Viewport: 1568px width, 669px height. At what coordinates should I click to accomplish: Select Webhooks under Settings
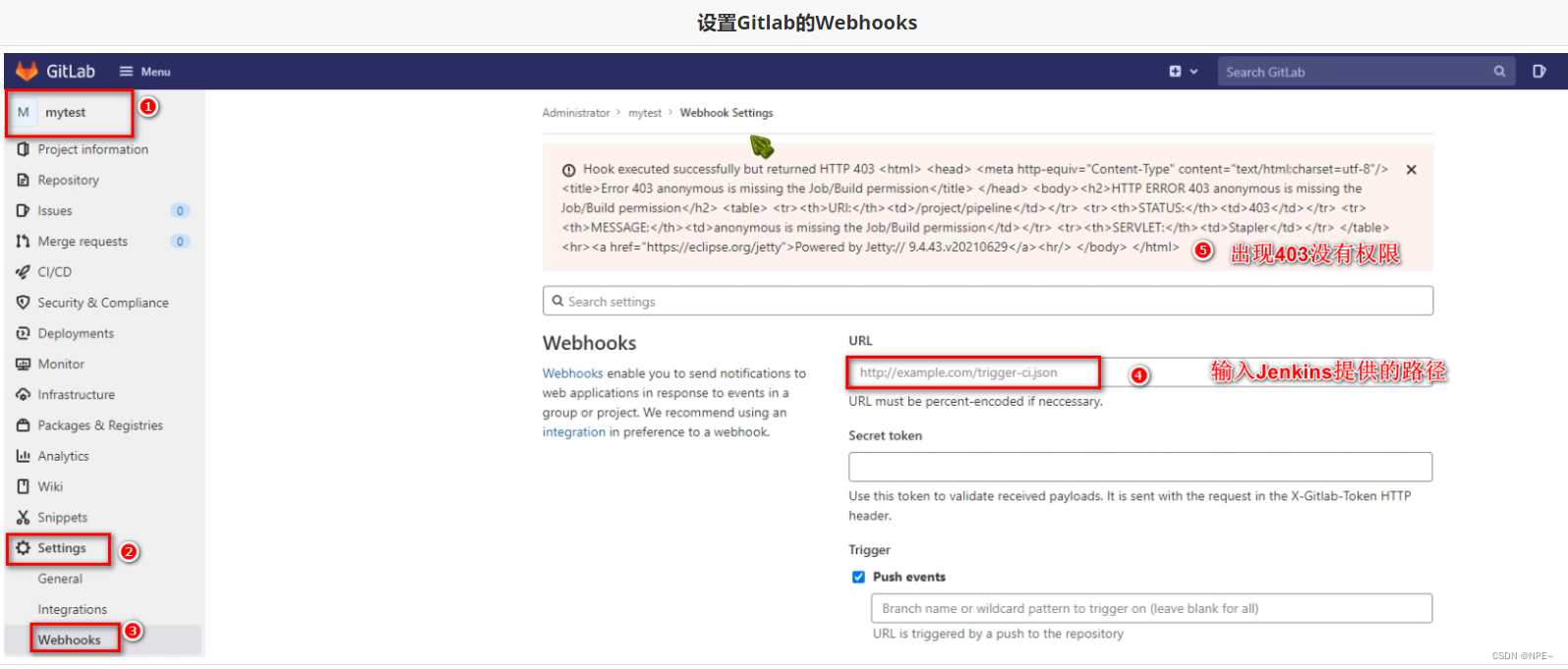click(x=70, y=640)
